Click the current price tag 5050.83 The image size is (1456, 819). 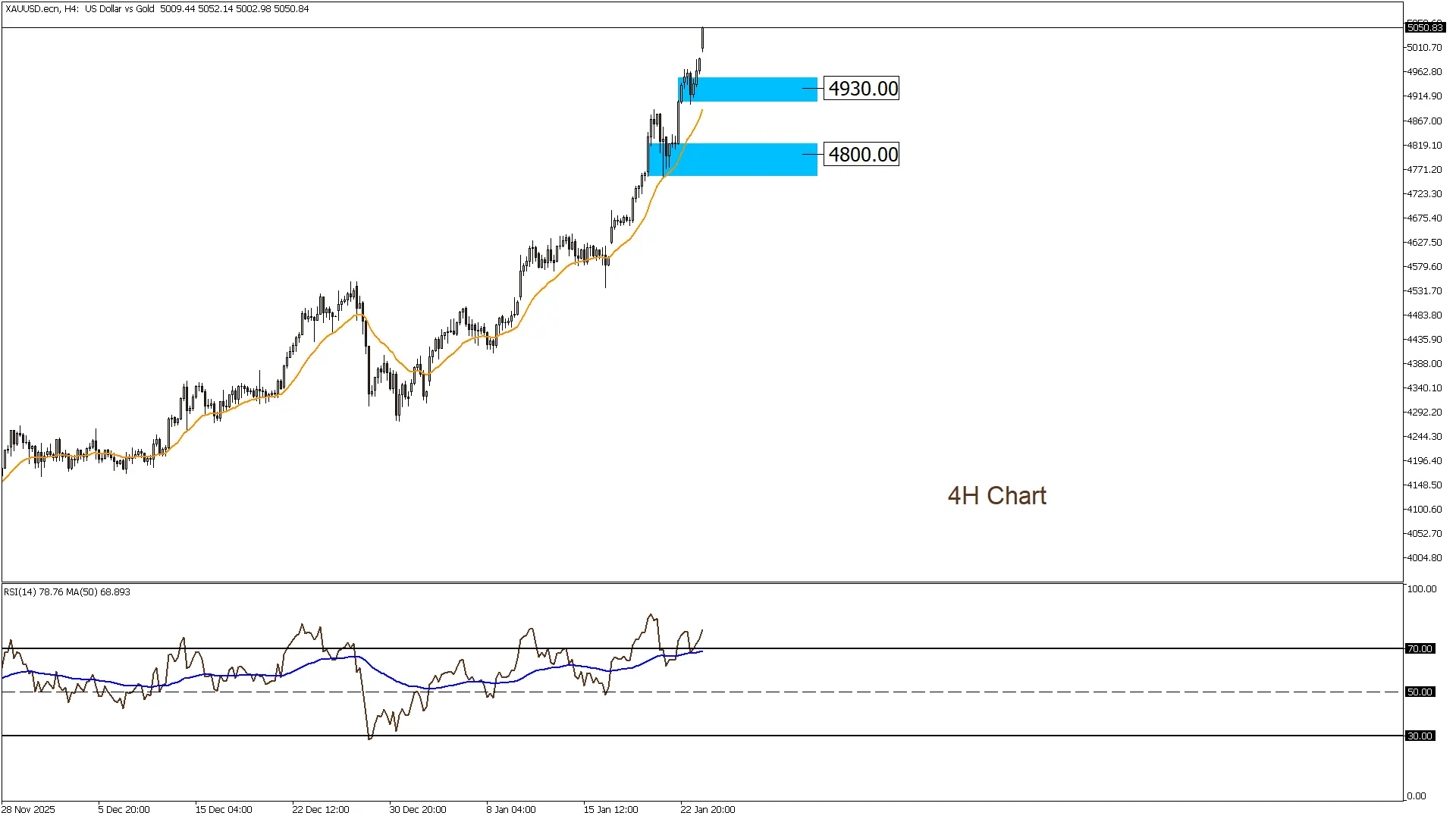point(1424,28)
